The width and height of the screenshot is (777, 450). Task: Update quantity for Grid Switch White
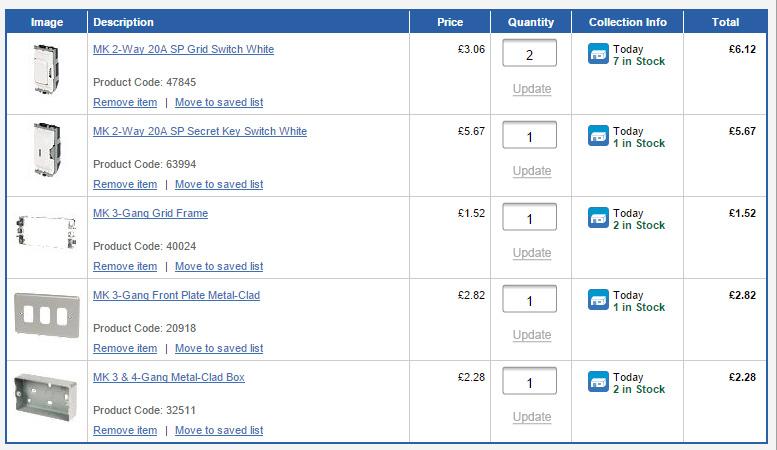tap(531, 89)
